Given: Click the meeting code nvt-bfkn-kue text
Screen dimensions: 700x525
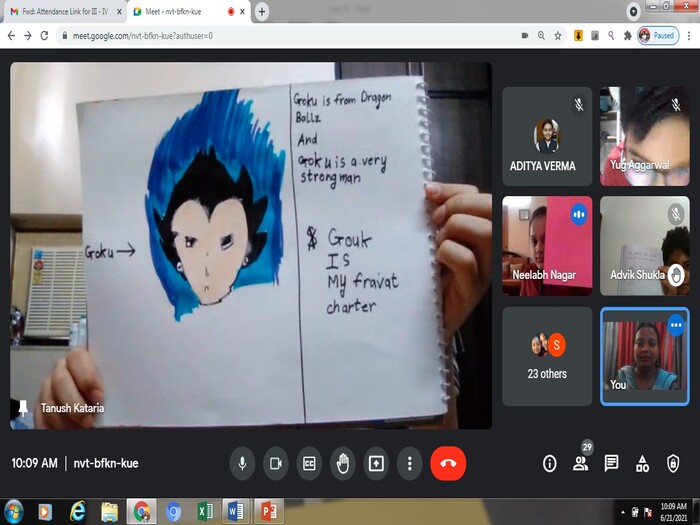Looking at the screenshot, I should [106, 463].
